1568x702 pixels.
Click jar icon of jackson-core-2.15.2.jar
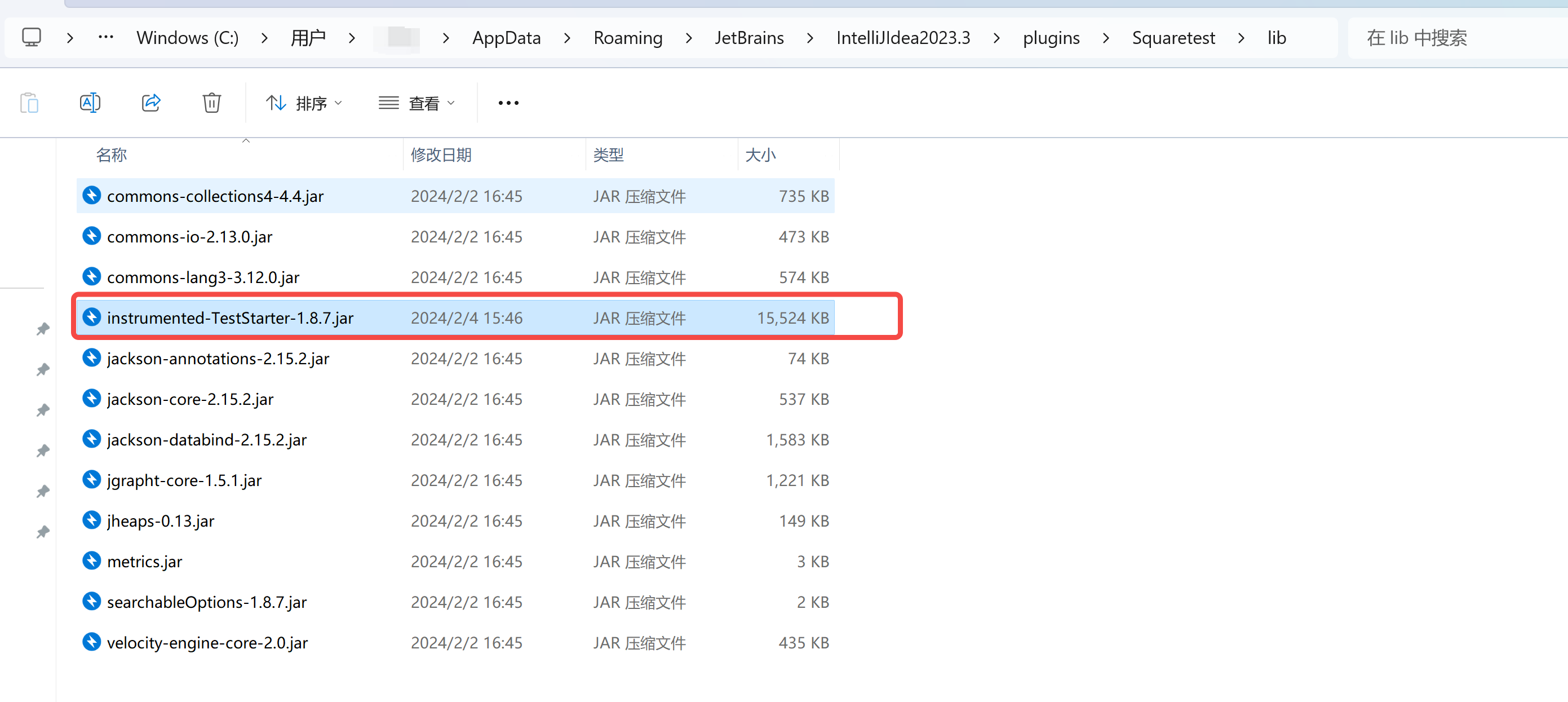click(x=91, y=398)
